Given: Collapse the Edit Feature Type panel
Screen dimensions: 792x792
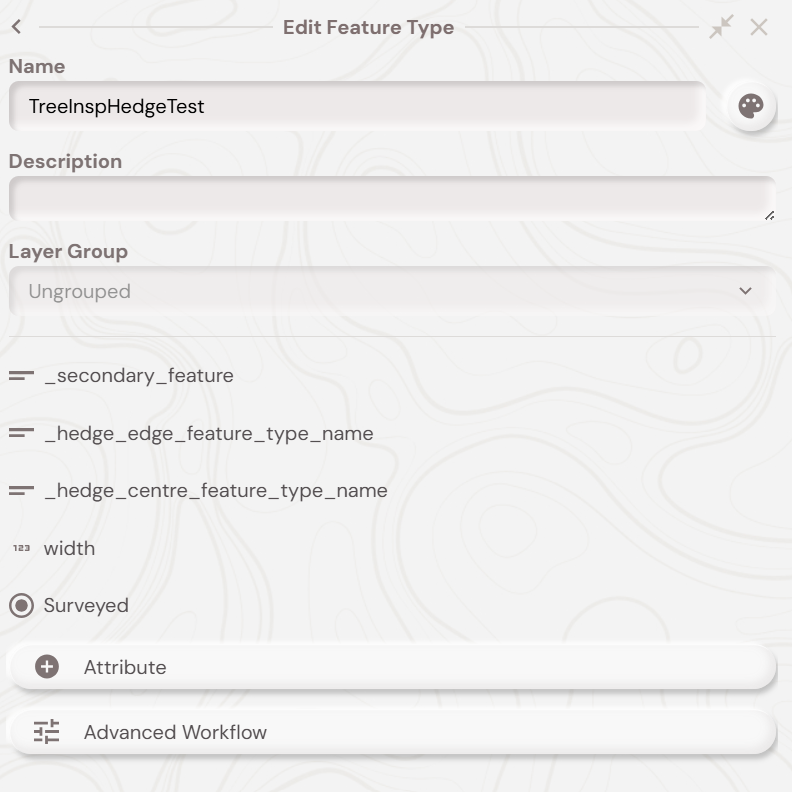Looking at the screenshot, I should (x=721, y=27).
